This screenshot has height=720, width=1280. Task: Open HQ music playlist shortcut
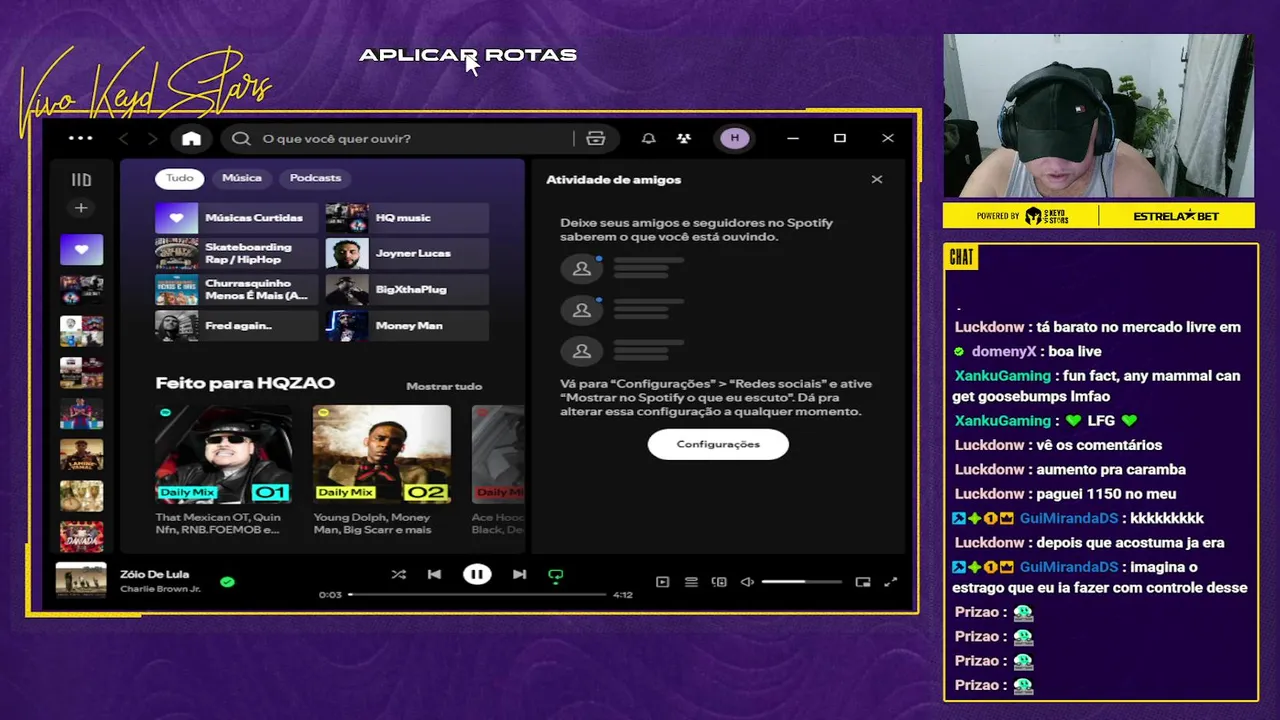[x=407, y=218]
